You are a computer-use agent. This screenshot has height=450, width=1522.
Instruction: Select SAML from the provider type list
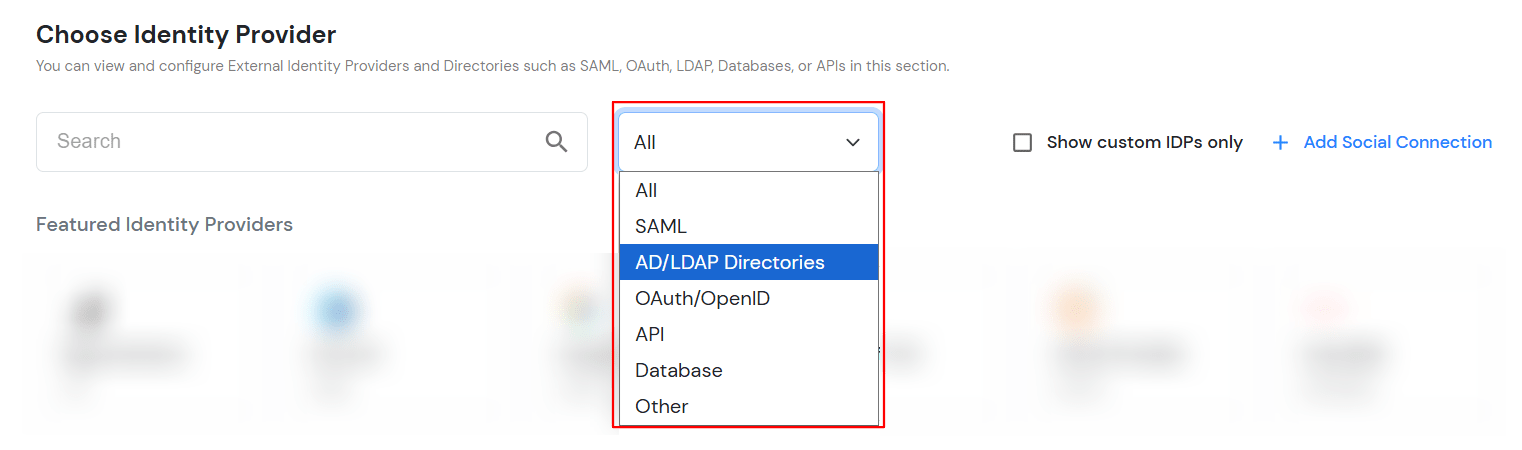point(661,226)
